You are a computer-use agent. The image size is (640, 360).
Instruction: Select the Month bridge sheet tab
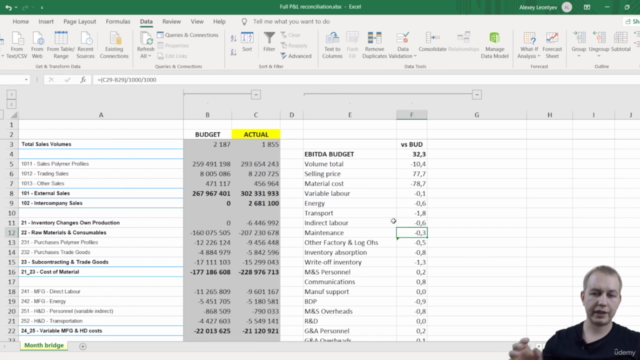(44, 346)
